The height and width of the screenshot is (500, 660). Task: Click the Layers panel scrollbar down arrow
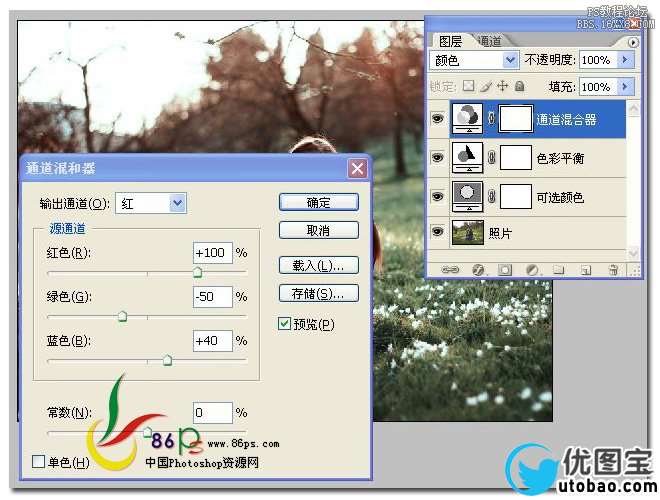click(633, 252)
